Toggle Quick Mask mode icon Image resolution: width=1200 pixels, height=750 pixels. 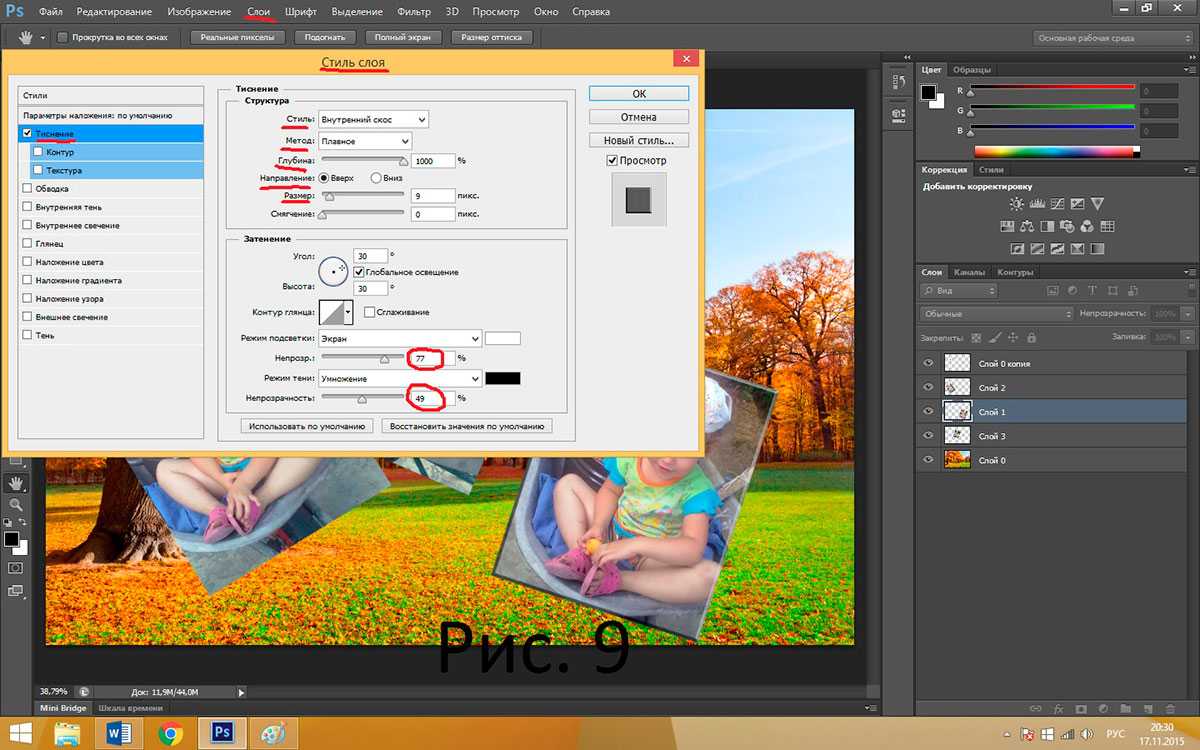point(15,567)
